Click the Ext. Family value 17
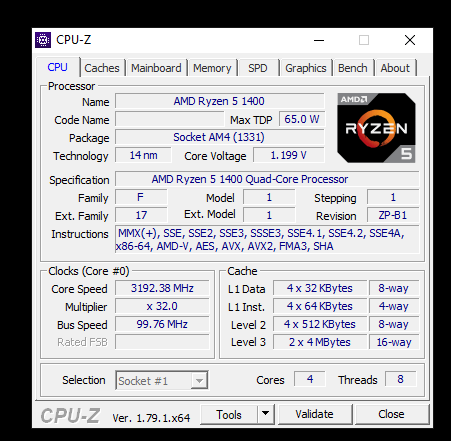Screen dimensions: 451x441 point(141,215)
